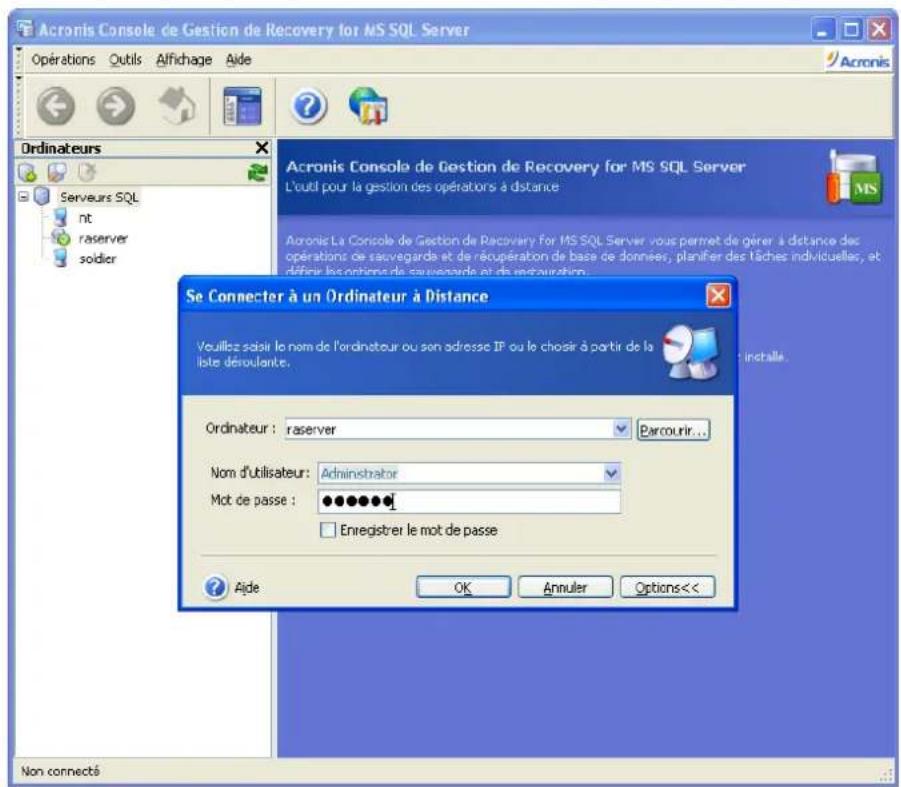Close the Acronis console main window
Viewport: 901px width, 787px height.
pos(879,29)
